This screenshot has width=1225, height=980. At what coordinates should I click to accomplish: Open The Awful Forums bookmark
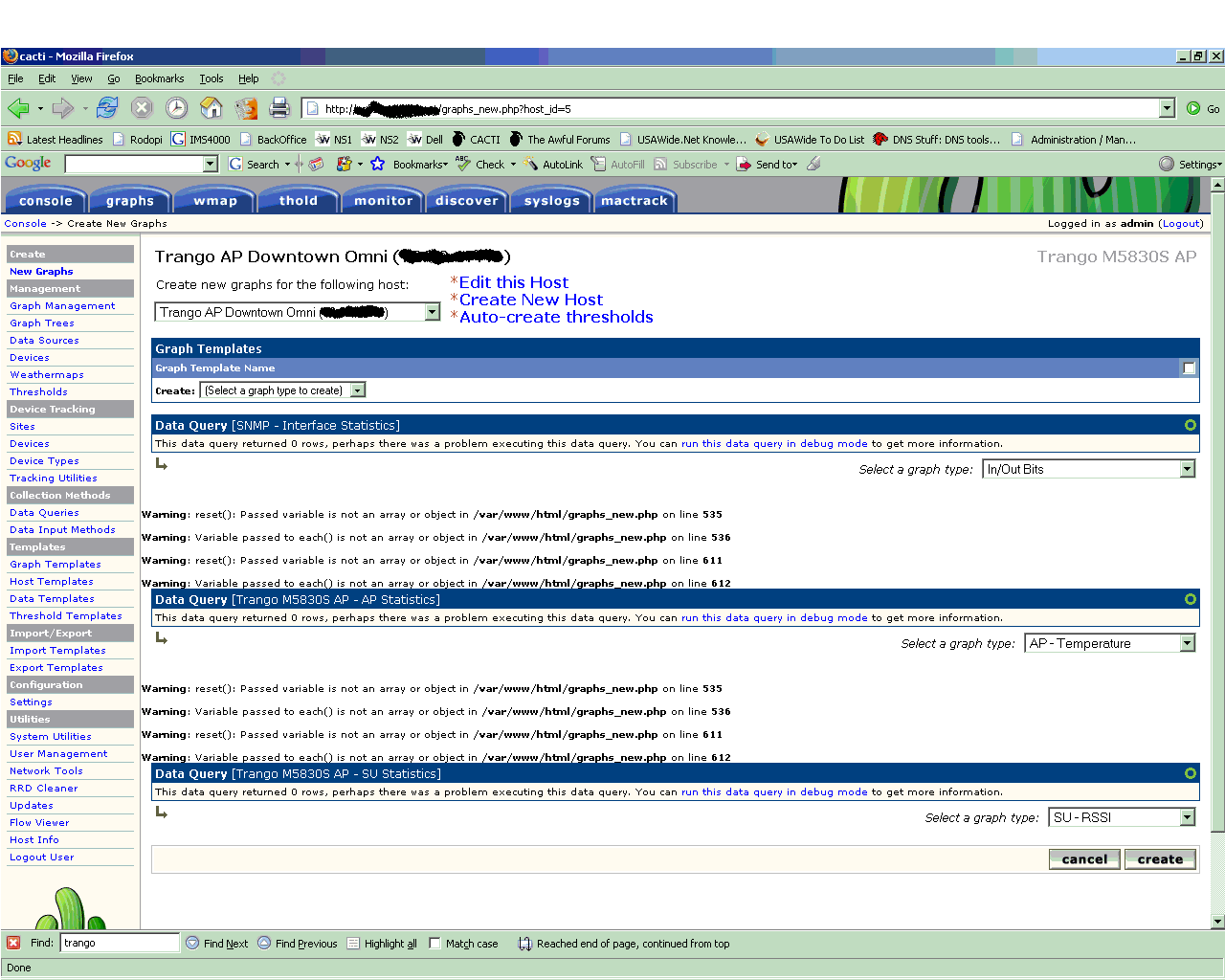click(x=560, y=139)
